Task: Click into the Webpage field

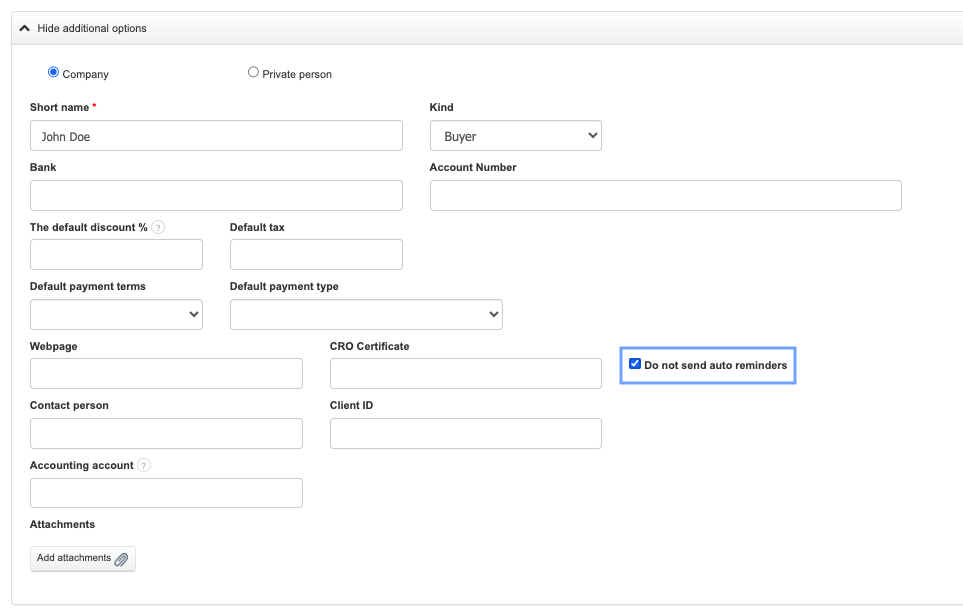Action: click(x=166, y=374)
